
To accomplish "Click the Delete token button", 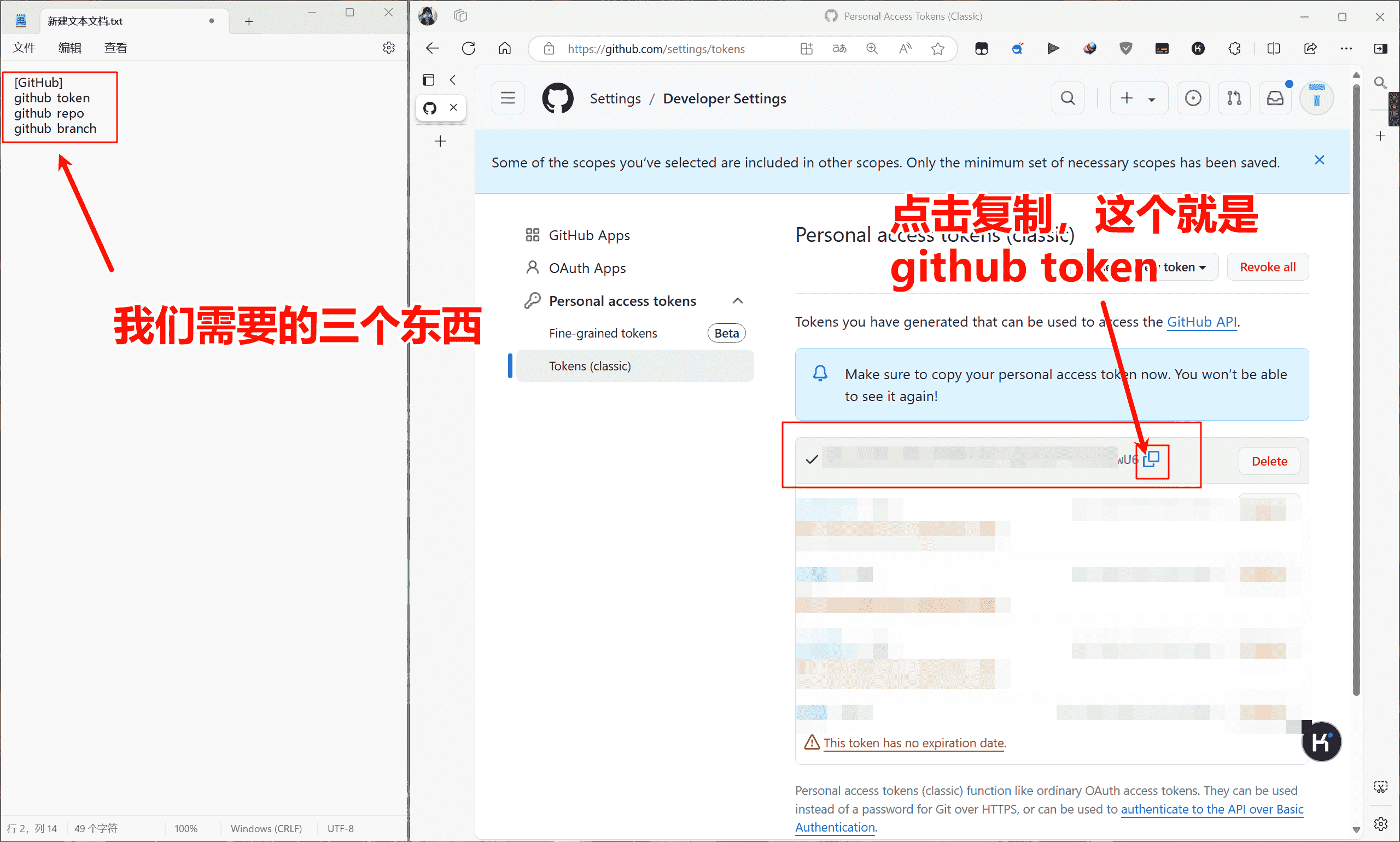I will coord(1269,461).
